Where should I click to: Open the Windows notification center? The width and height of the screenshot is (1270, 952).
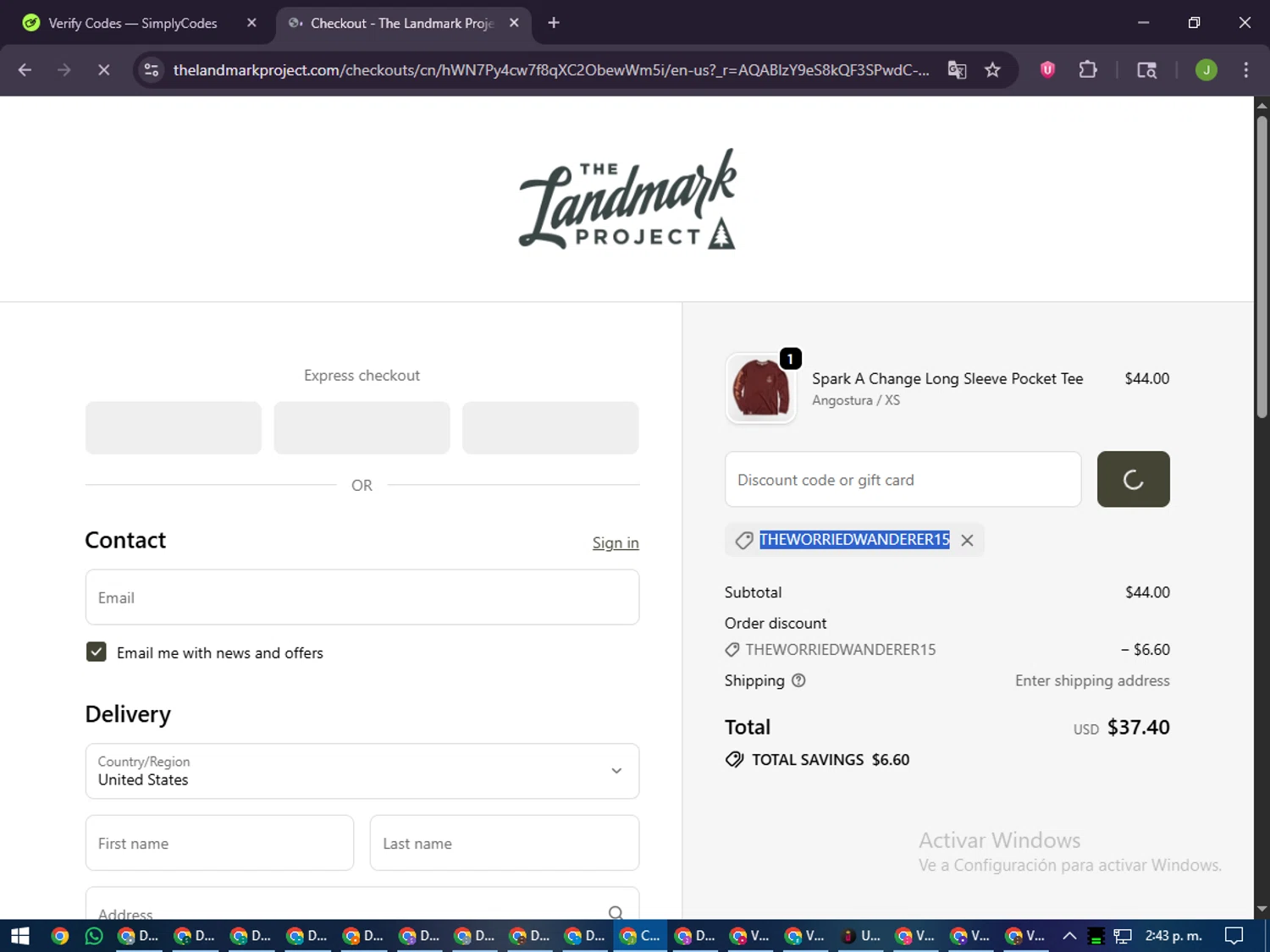point(1234,936)
